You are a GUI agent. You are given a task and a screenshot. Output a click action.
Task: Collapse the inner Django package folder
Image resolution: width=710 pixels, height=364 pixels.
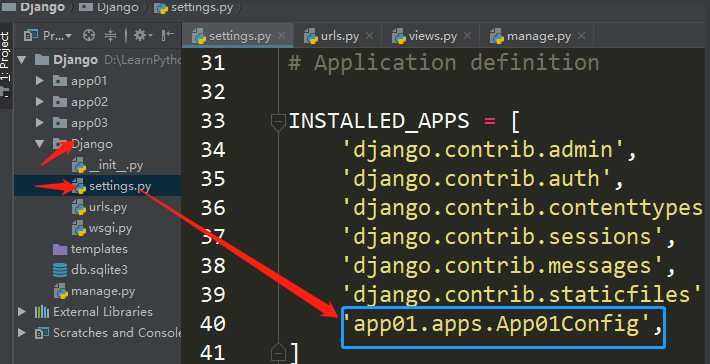(x=40, y=144)
